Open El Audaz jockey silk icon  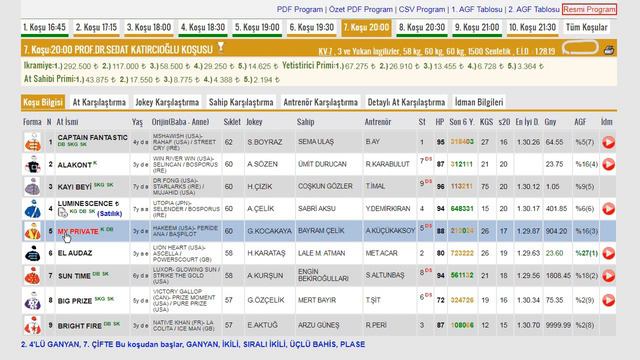(33, 253)
